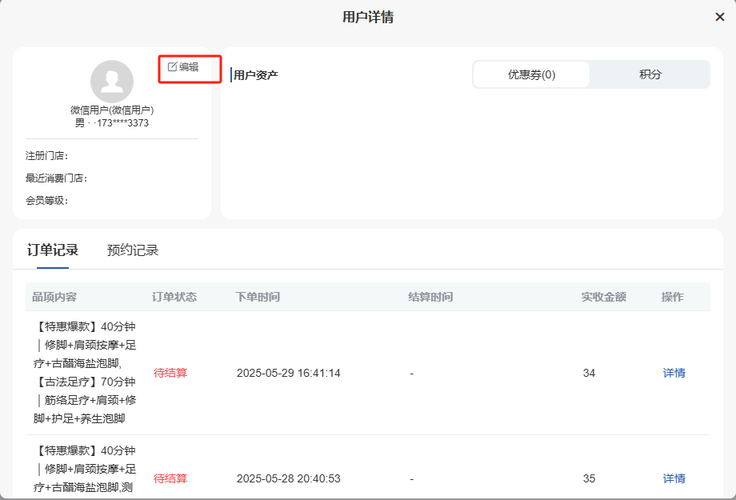Click the timestamp 2025-05-29 16:41:14

click(x=288, y=373)
